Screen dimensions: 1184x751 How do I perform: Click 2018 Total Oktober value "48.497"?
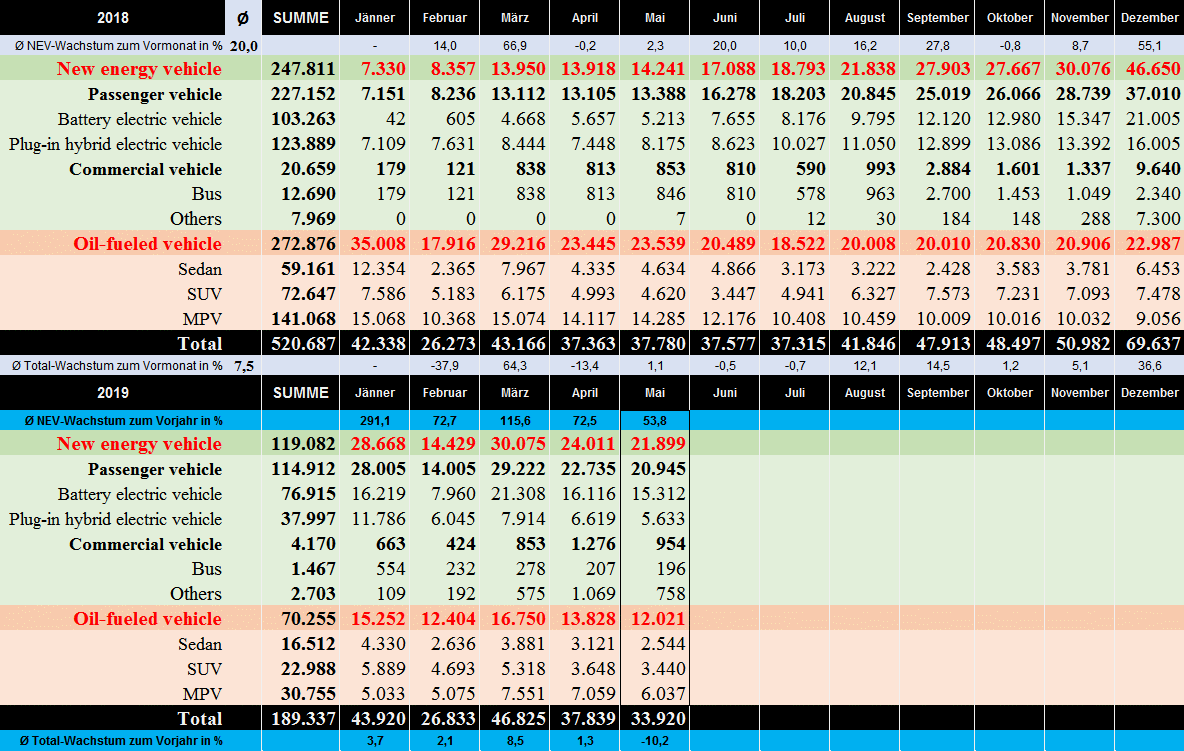tap(1013, 343)
